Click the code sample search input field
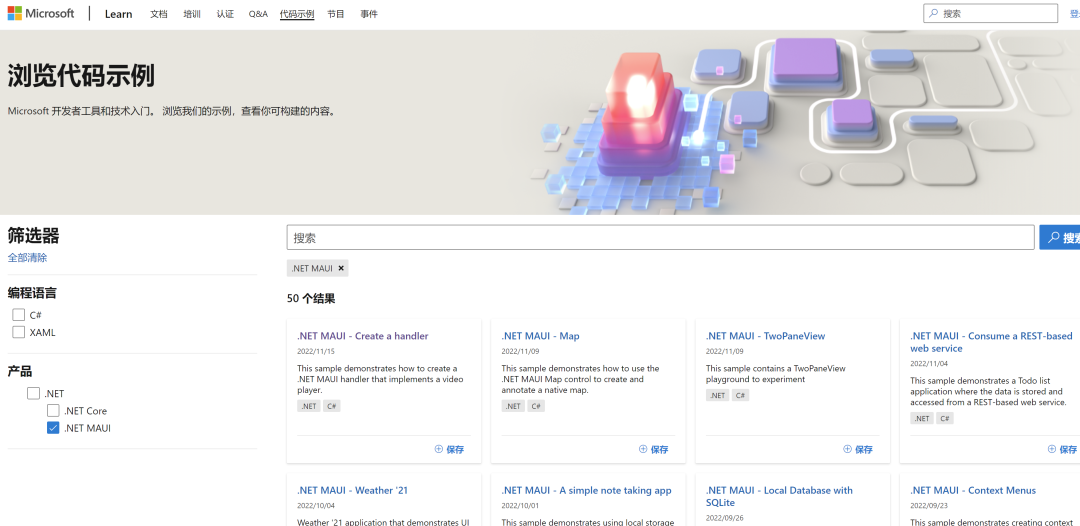The height and width of the screenshot is (526, 1080). (x=660, y=238)
